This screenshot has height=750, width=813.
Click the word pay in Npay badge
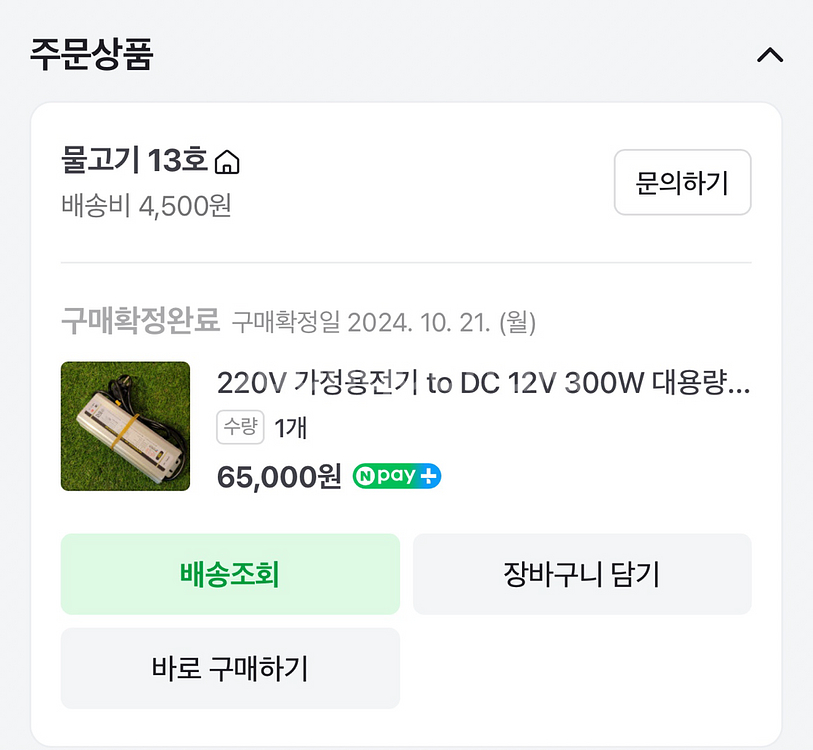coord(395,477)
